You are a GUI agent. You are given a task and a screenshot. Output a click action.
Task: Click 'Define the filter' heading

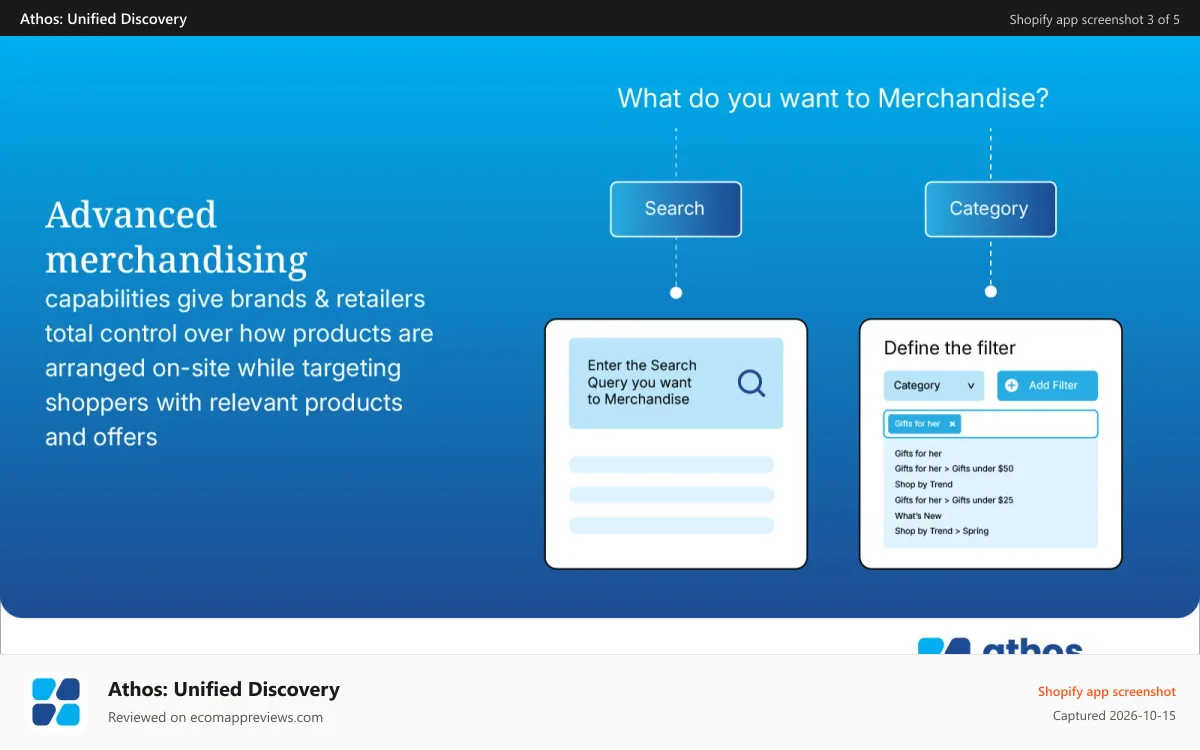tap(950, 348)
